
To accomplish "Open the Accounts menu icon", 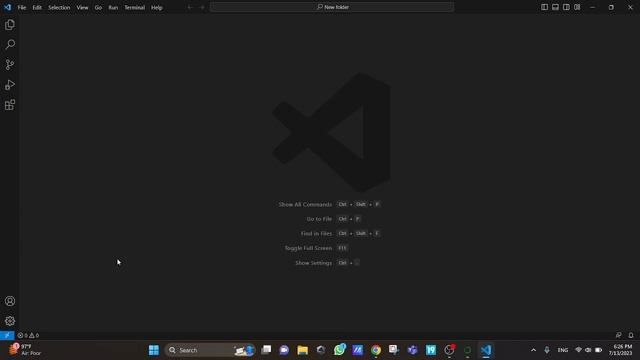I will pos(10,301).
